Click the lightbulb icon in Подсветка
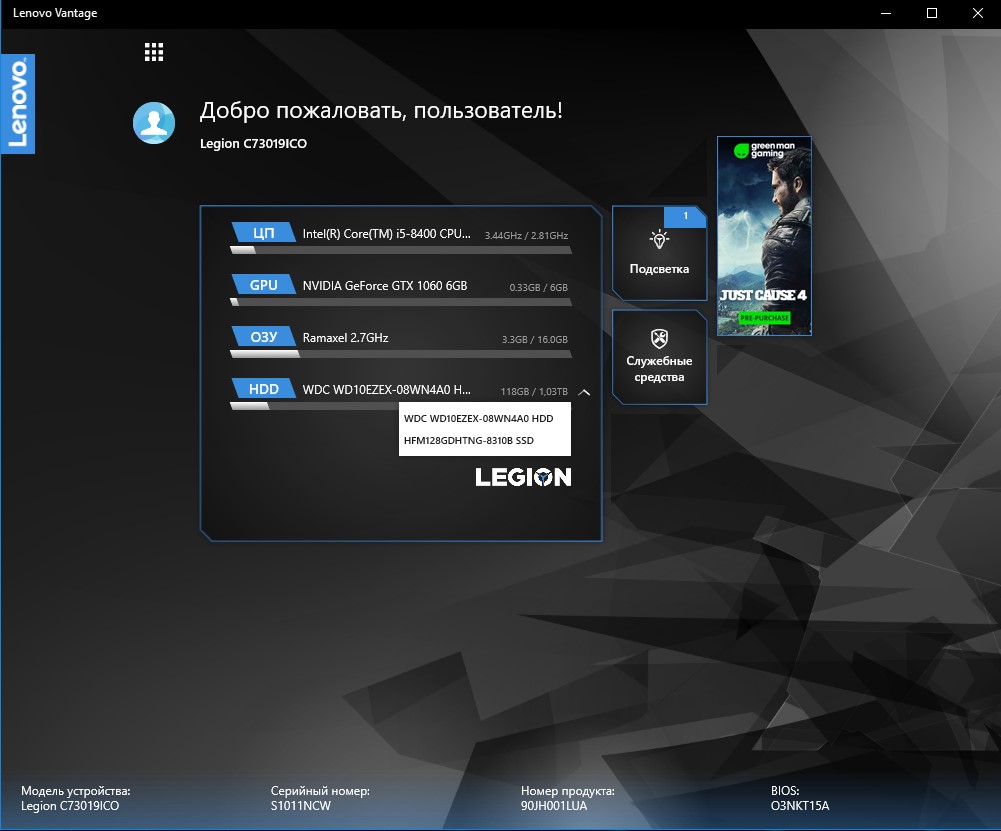The height and width of the screenshot is (831, 1001). pos(659,239)
